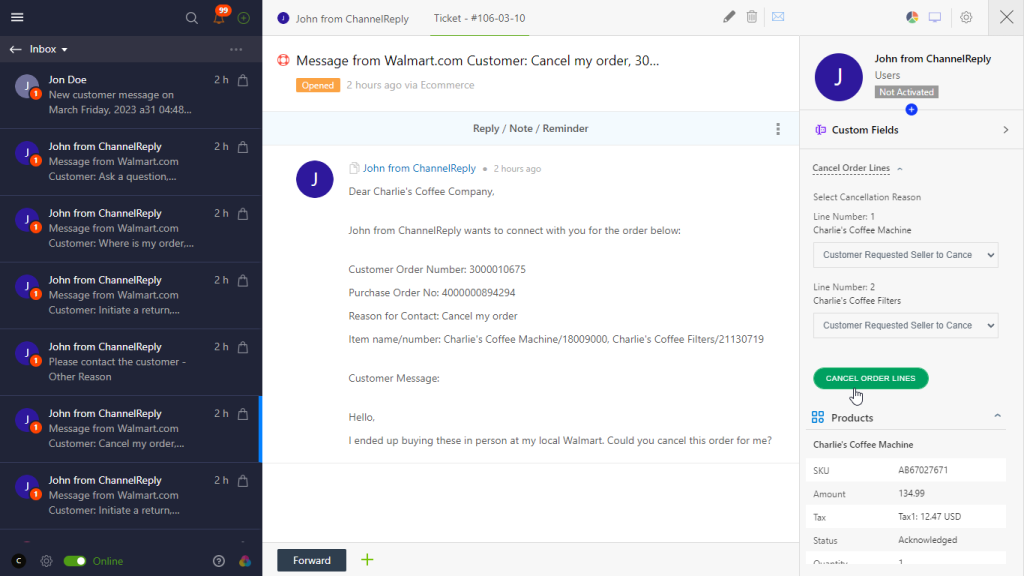This screenshot has height=576, width=1024.
Task: Collapse the Cancel Order Lines section
Action: [857, 168]
